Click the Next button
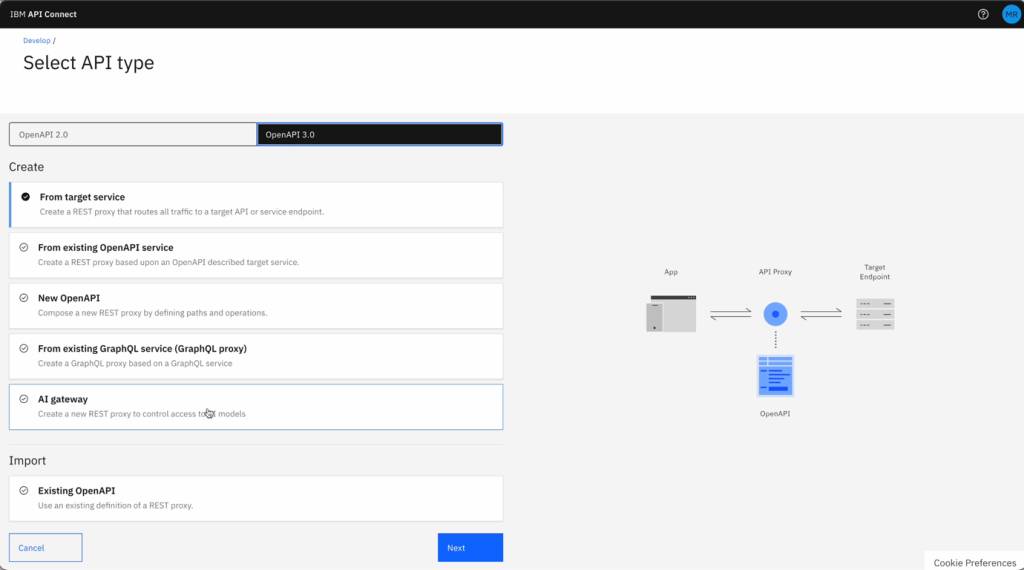This screenshot has height=570, width=1024. [x=470, y=547]
